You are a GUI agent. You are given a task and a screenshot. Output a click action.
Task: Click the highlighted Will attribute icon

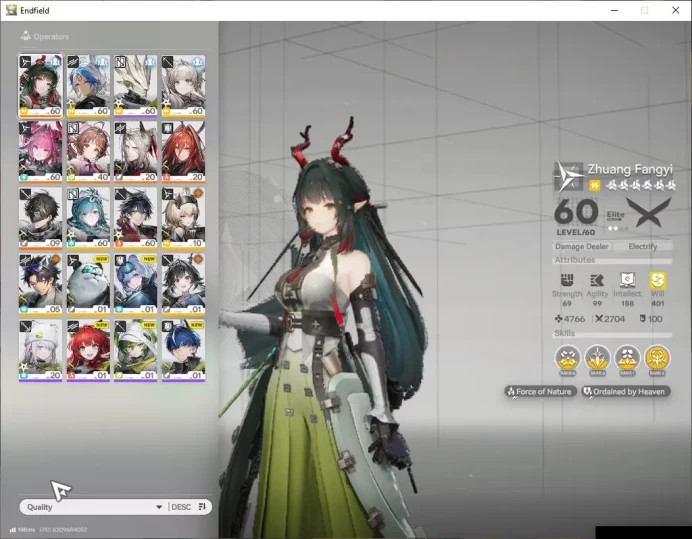[x=658, y=280]
